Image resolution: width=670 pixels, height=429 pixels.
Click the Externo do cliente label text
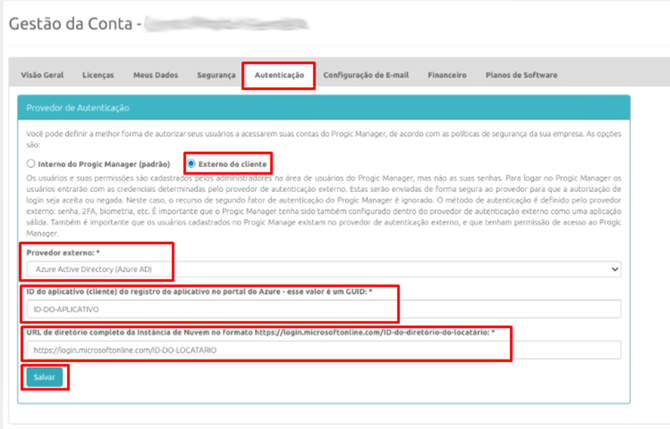(x=232, y=164)
